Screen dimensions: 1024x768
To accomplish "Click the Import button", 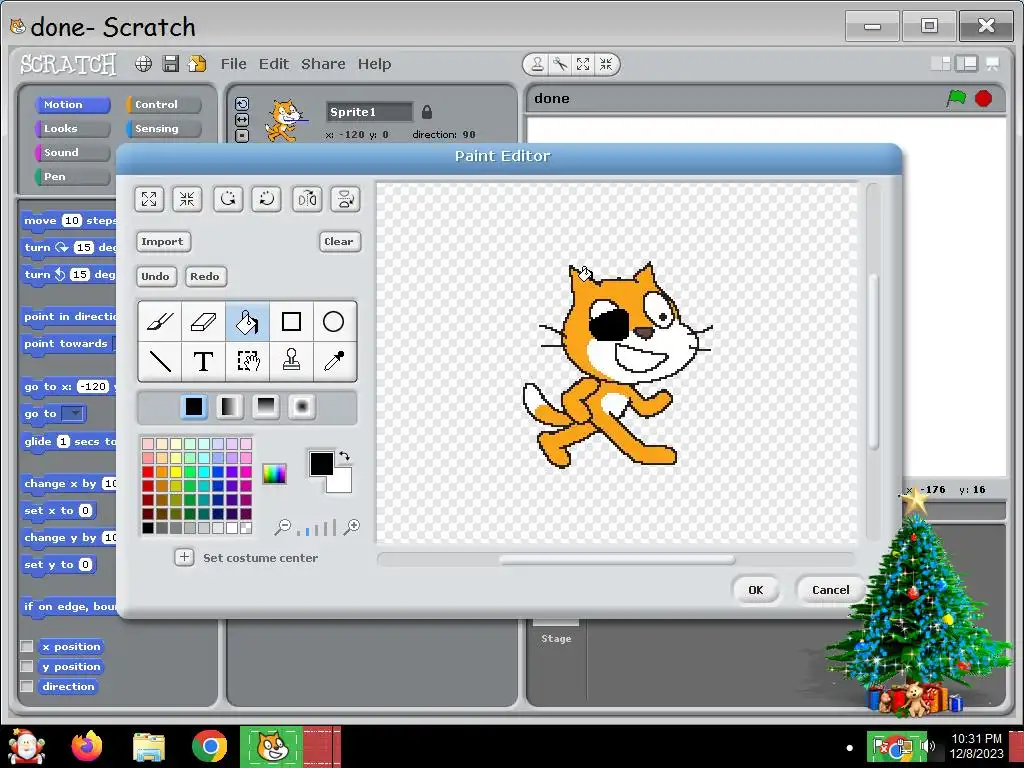I will tap(163, 242).
